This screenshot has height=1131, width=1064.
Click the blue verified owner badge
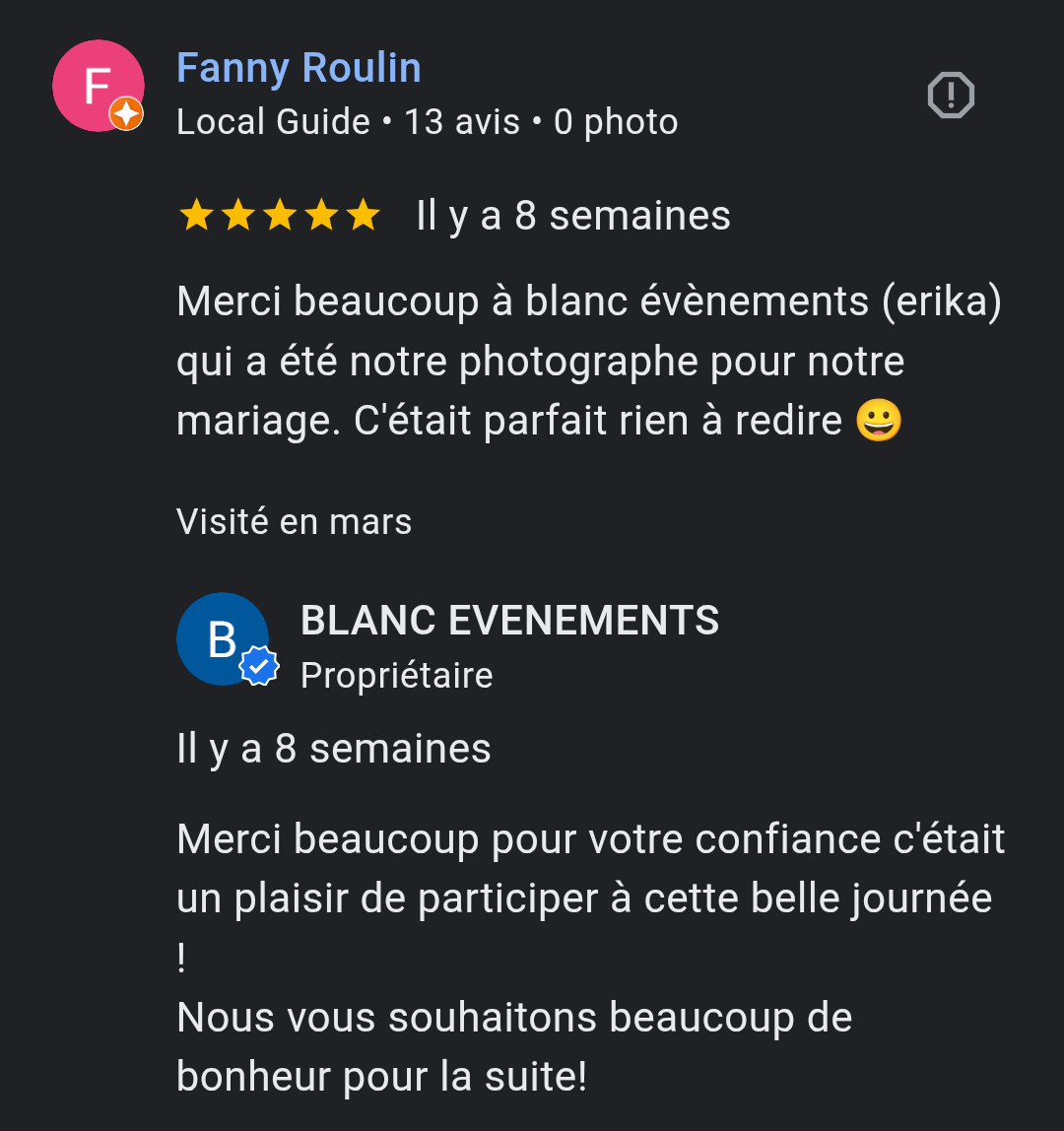[259, 666]
